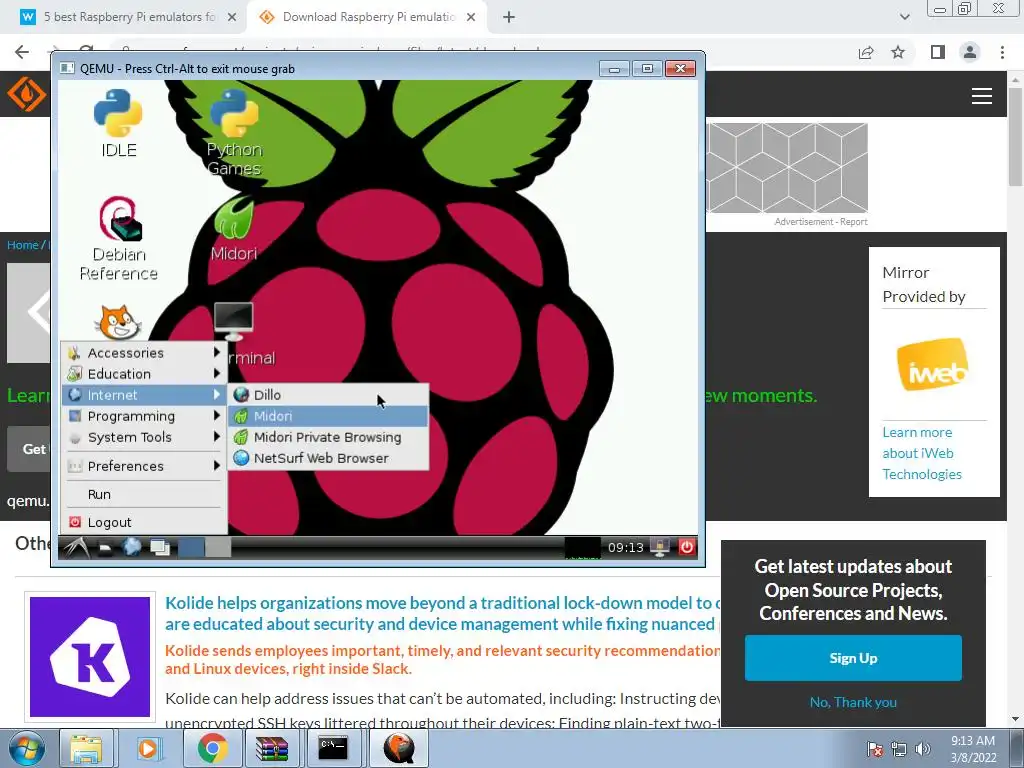The height and width of the screenshot is (768, 1024).
Task: Expand the Preferences submenu
Action: pos(144,466)
